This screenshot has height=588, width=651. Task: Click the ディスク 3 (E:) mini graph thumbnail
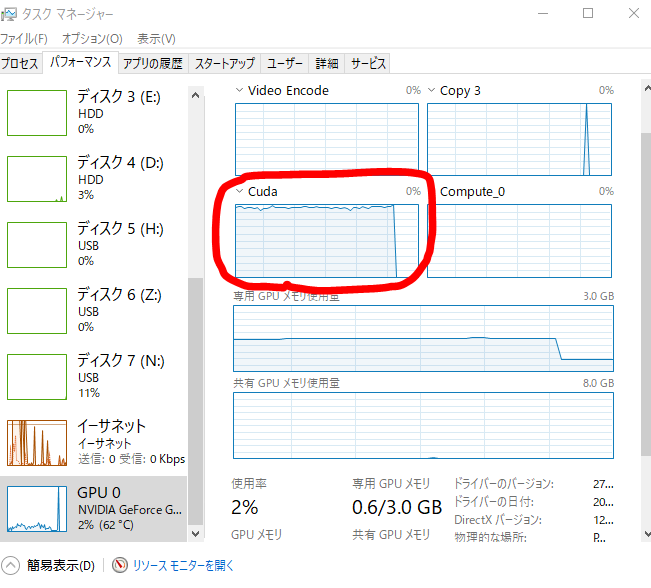pos(37,113)
